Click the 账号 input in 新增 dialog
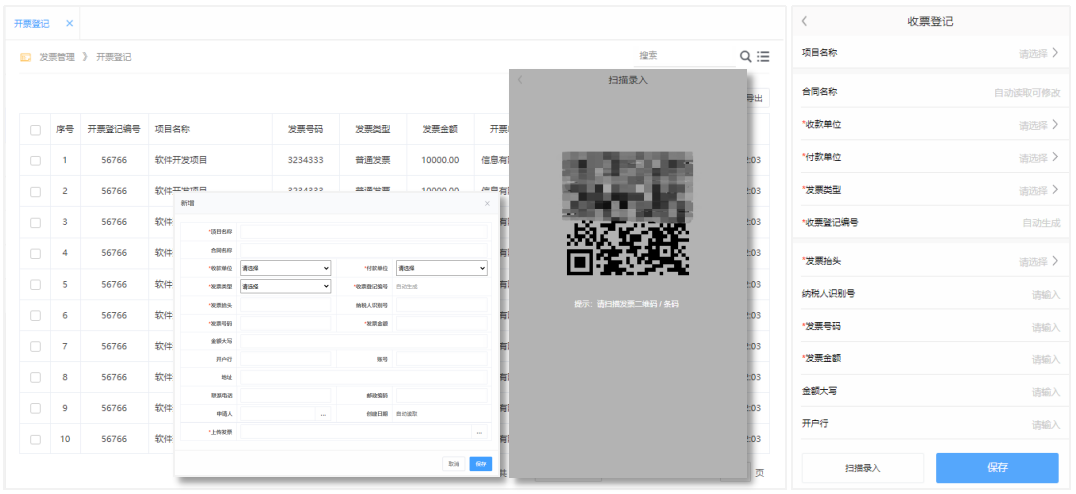1076x494 pixels. pos(442,359)
